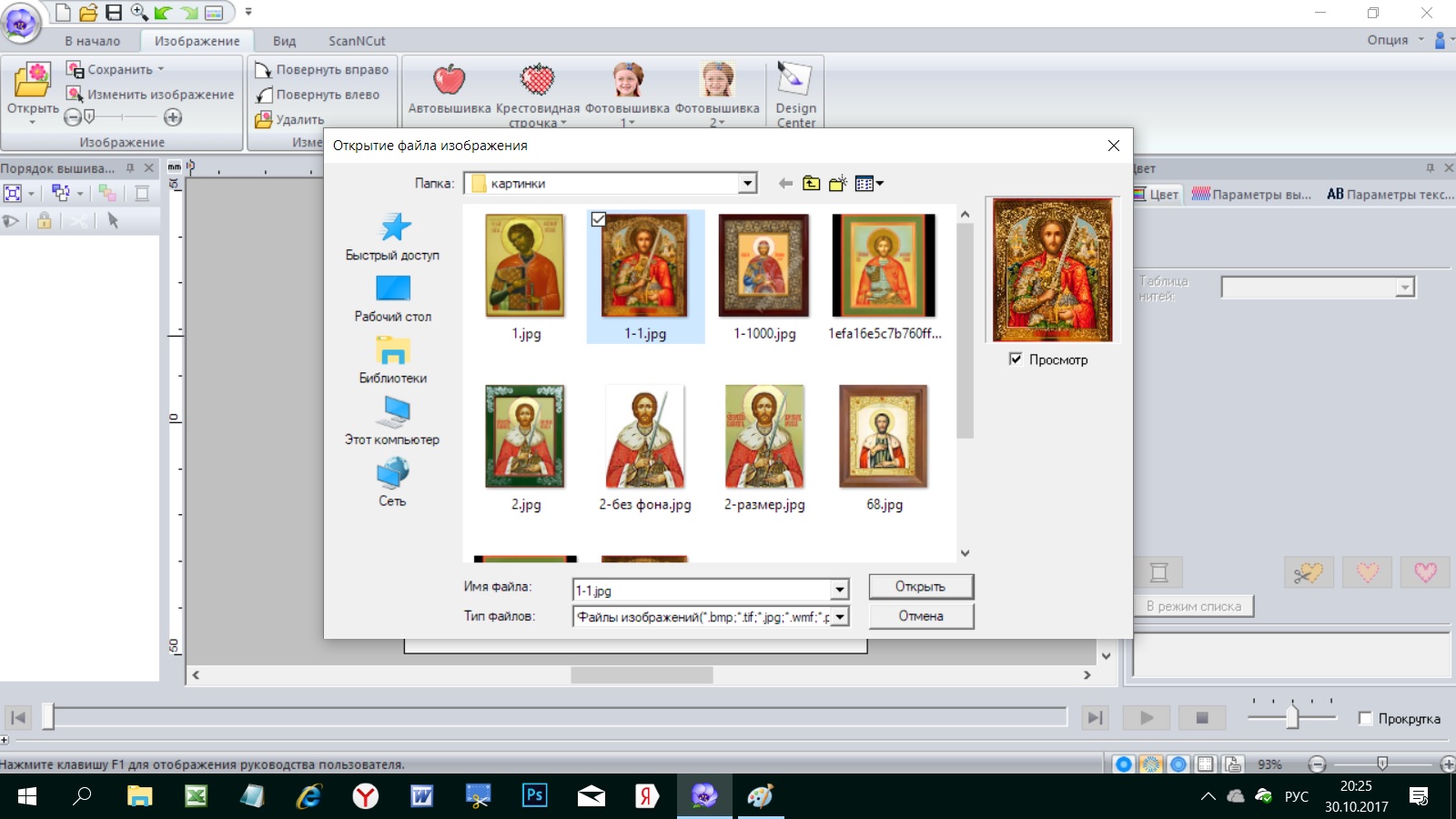The image size is (1456, 819).
Task: Open Photoshop from the taskbar
Action: pos(534,796)
